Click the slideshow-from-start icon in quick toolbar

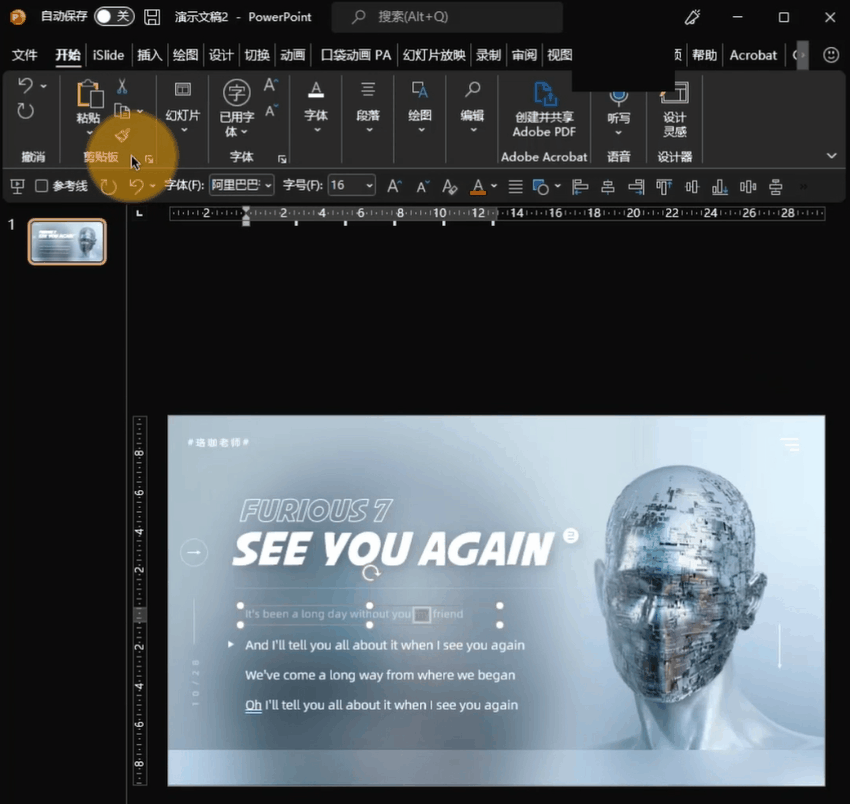[17, 186]
